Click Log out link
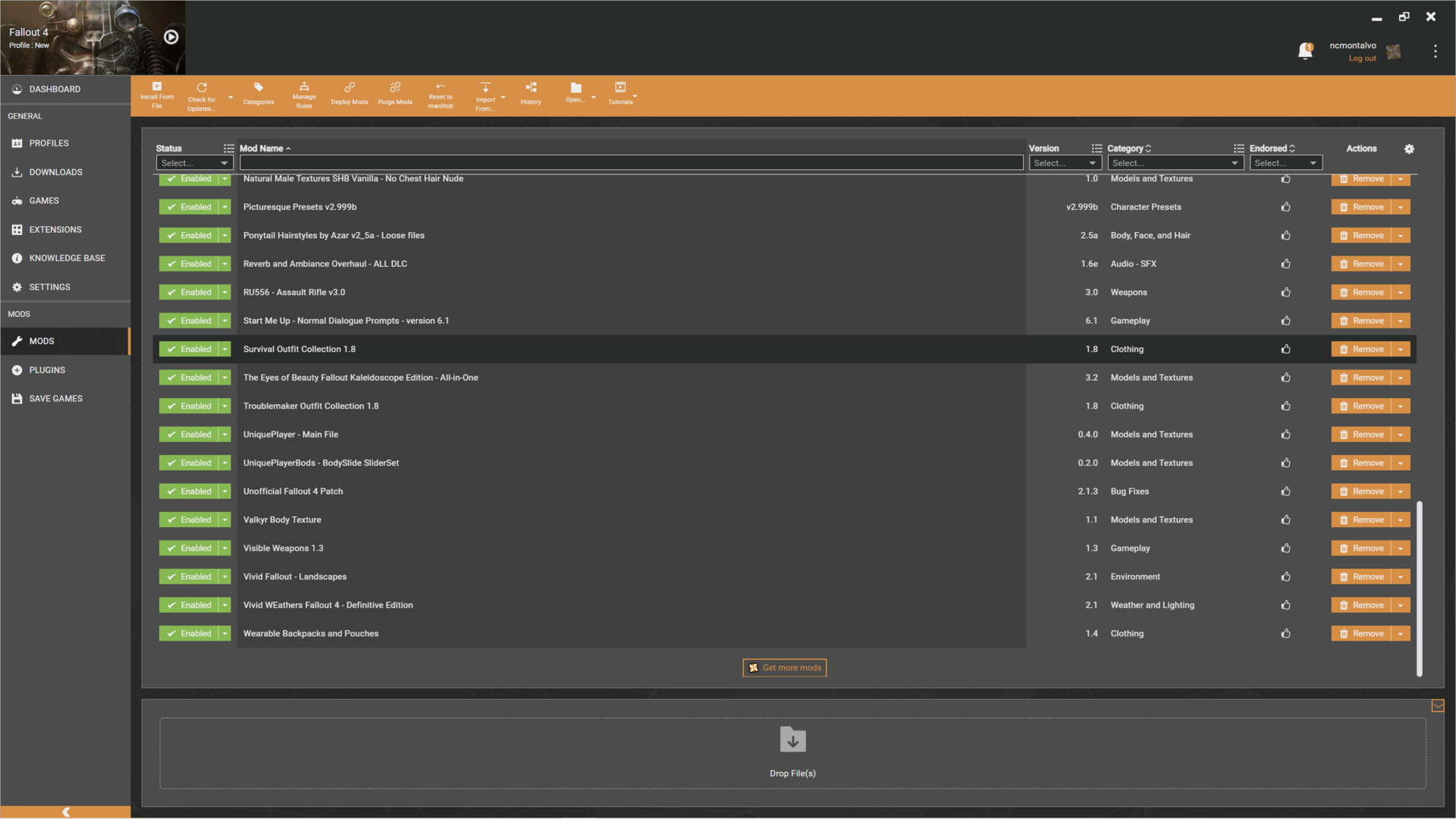This screenshot has height=819, width=1456. point(1362,58)
